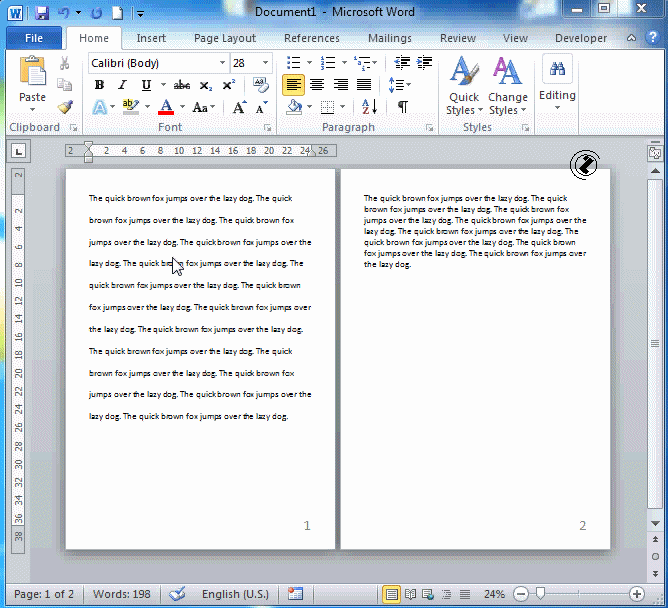Toggle Bold formatting

pos(99,85)
